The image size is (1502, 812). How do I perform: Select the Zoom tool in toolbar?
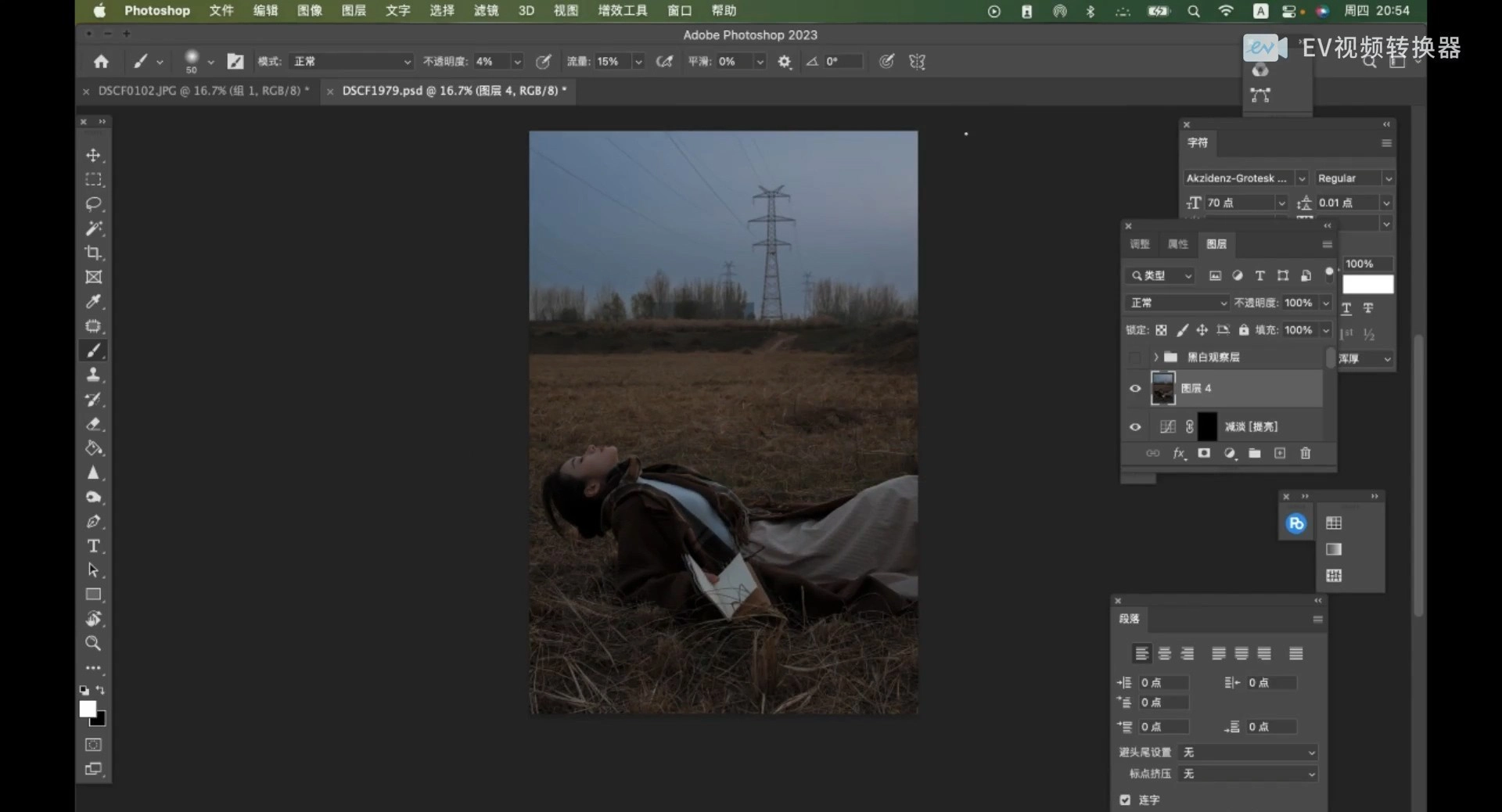click(93, 643)
